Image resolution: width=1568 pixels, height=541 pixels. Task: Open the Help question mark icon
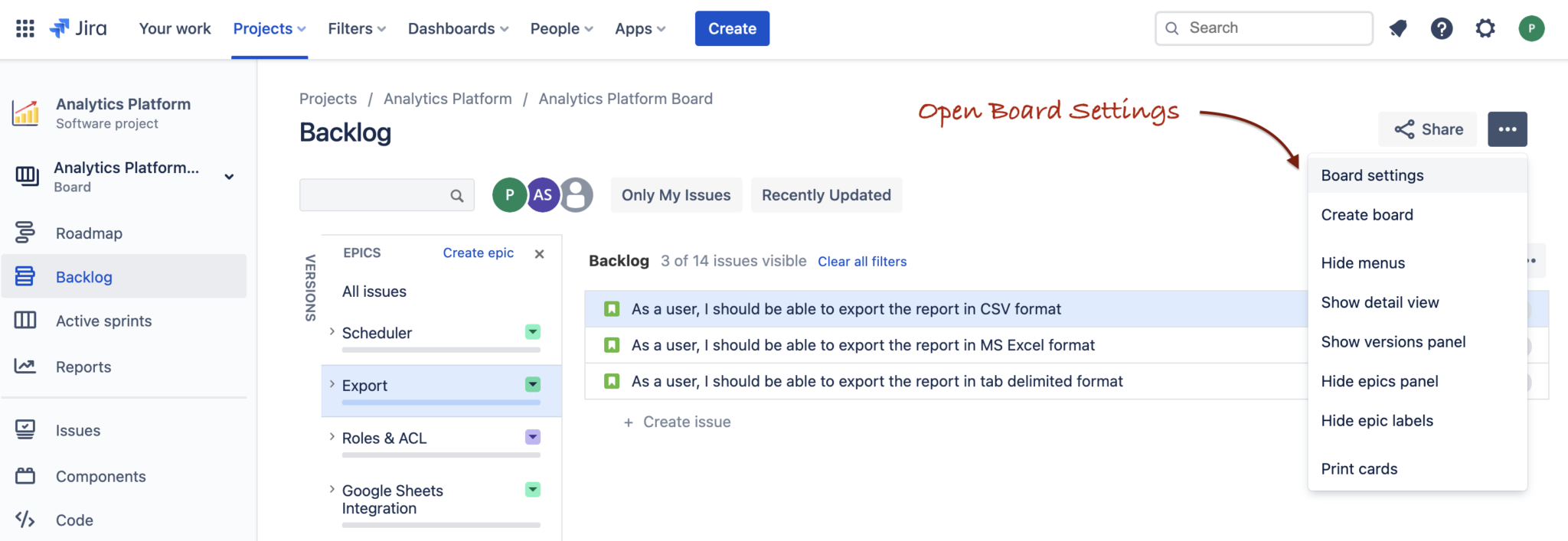(x=1442, y=28)
